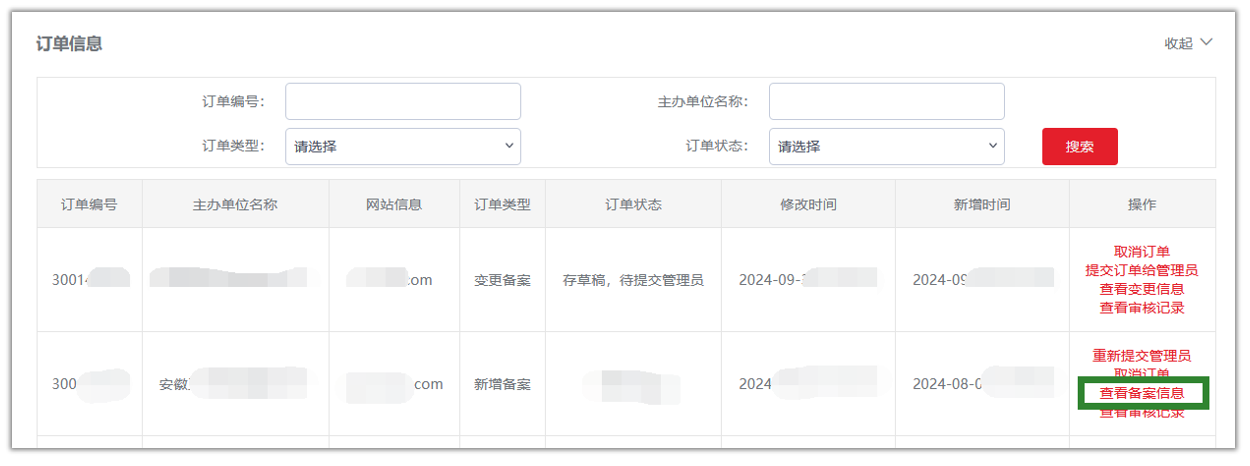Viewport: 1250px width, 466px height.
Task: Expand the 订单状态 select box
Action: (x=886, y=146)
